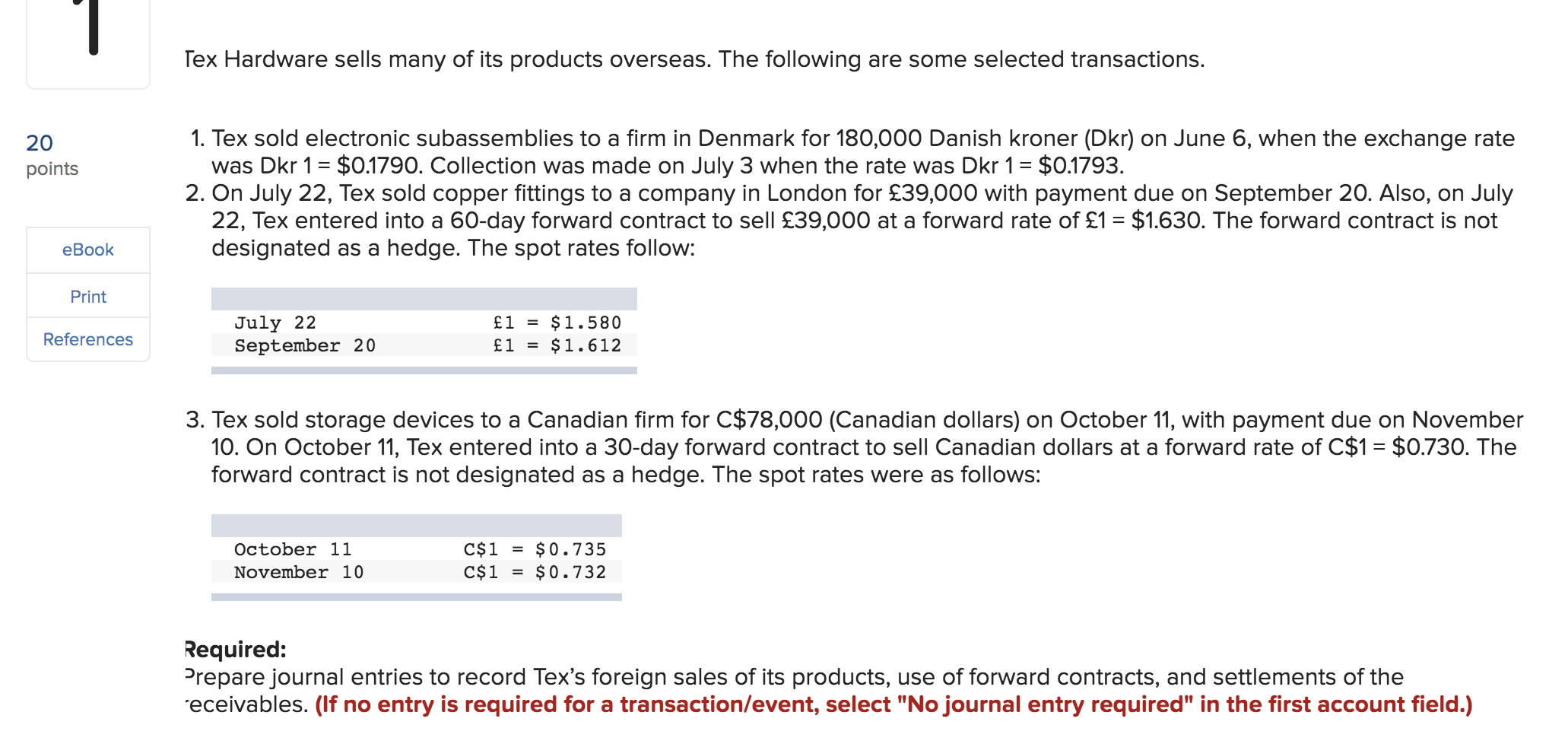Open the References panel

click(87, 339)
